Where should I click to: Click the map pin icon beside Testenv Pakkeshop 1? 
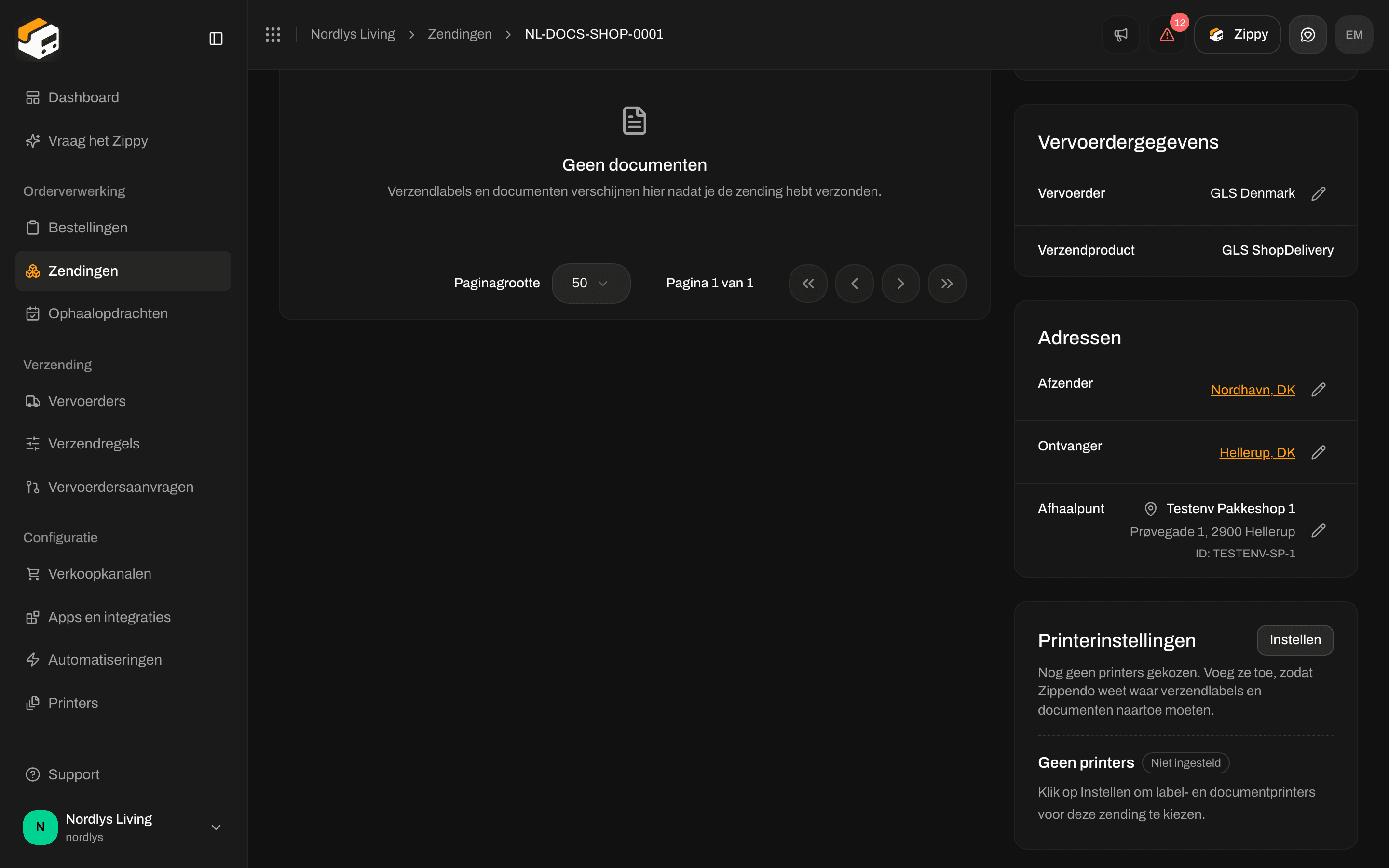point(1150,509)
